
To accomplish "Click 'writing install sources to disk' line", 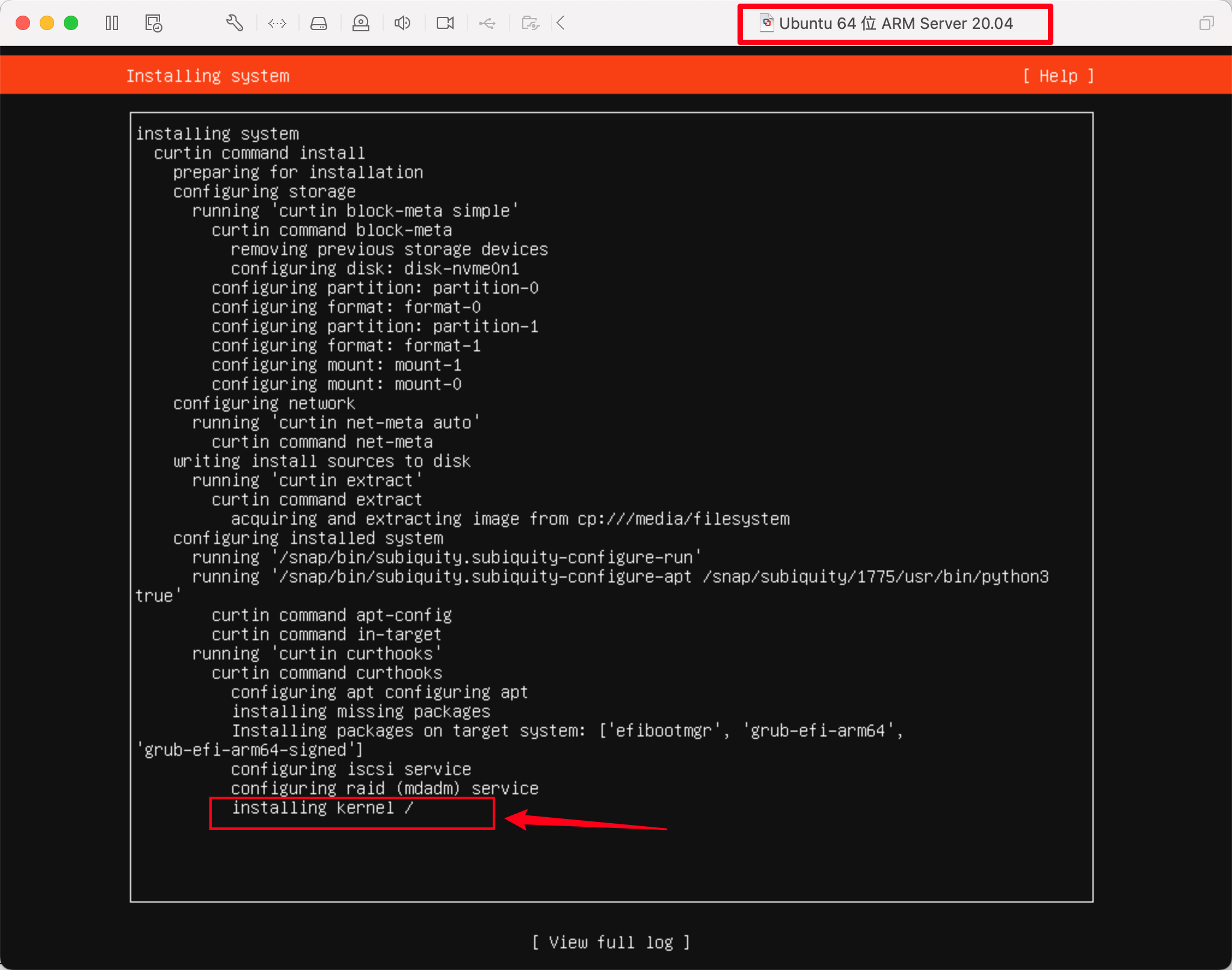I will point(322,461).
